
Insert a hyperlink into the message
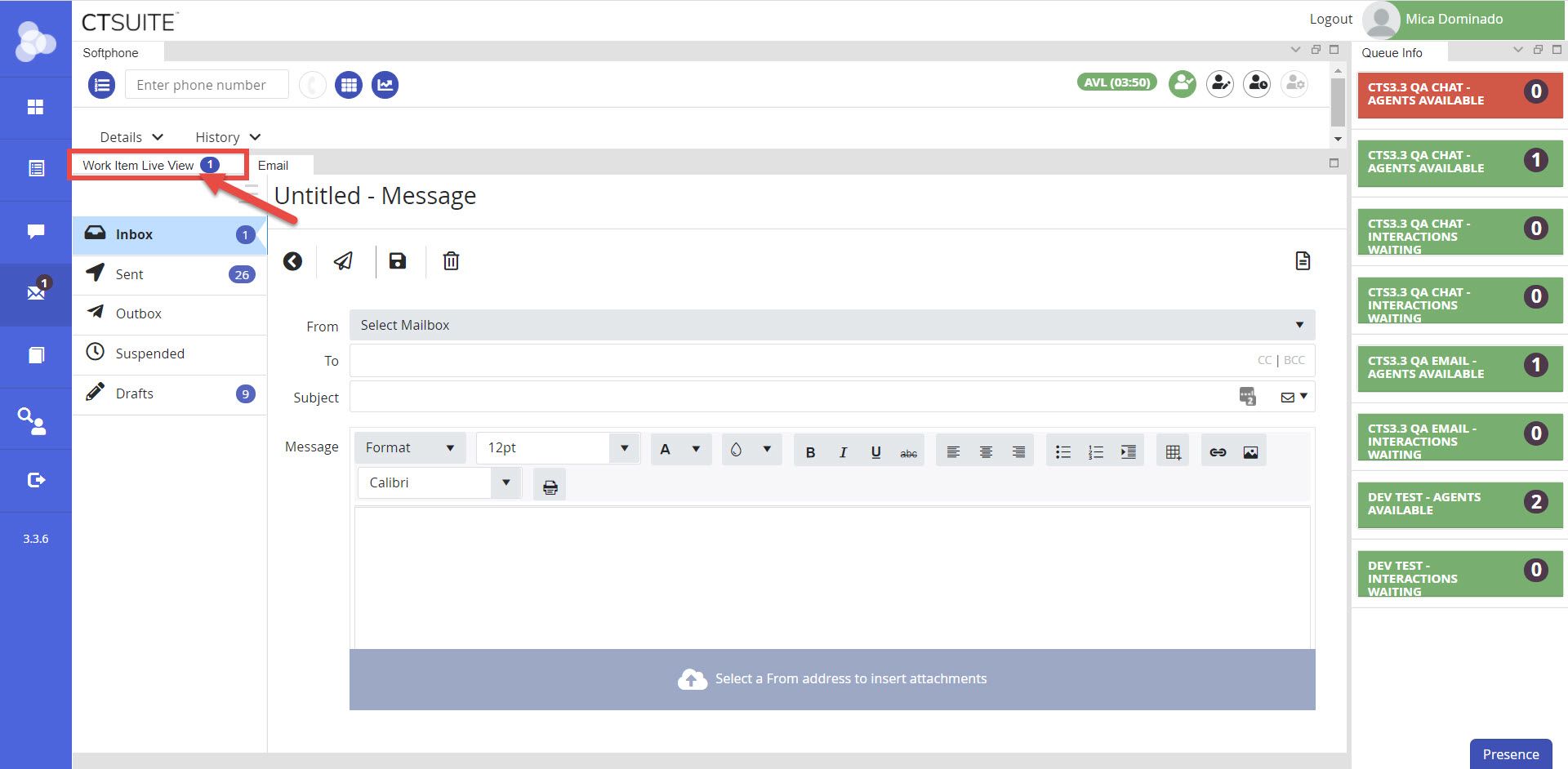coord(1218,452)
